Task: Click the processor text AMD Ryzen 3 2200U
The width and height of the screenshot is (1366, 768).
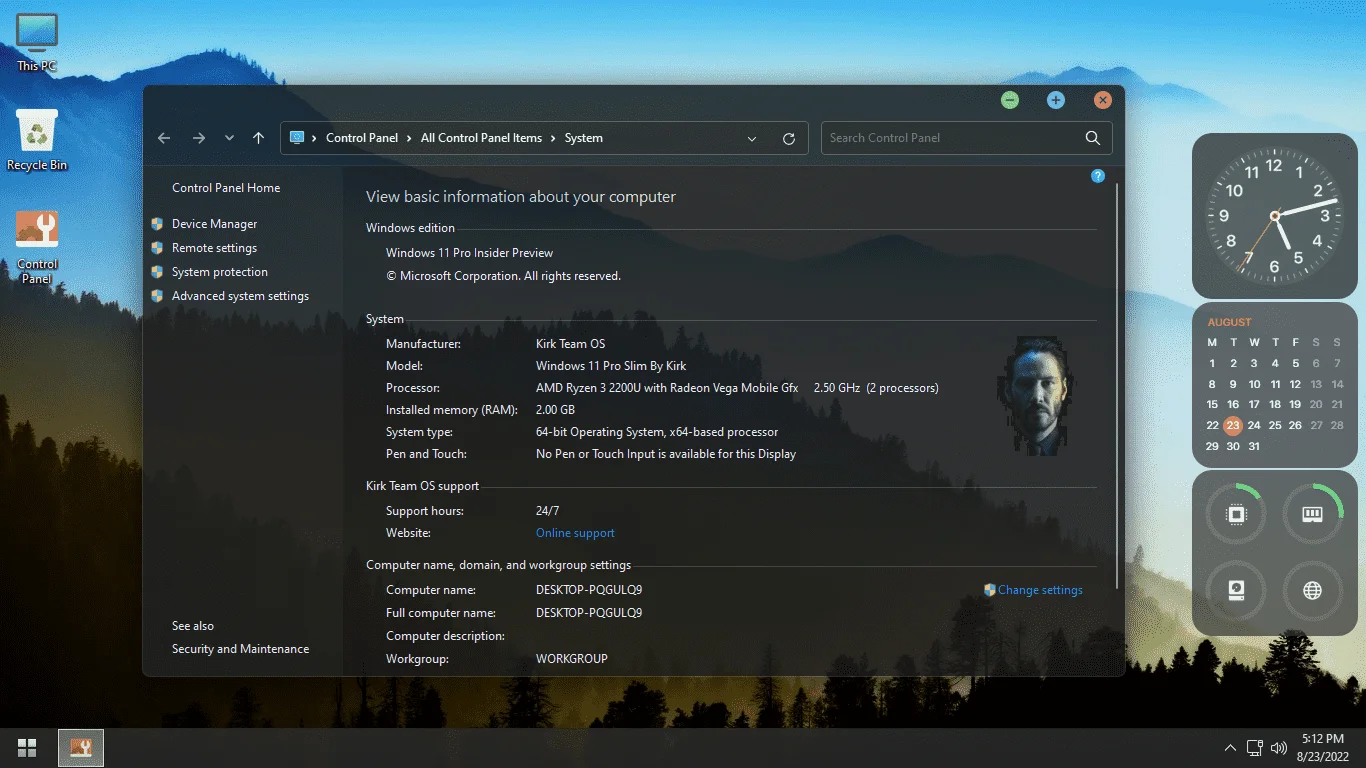Action: point(667,388)
